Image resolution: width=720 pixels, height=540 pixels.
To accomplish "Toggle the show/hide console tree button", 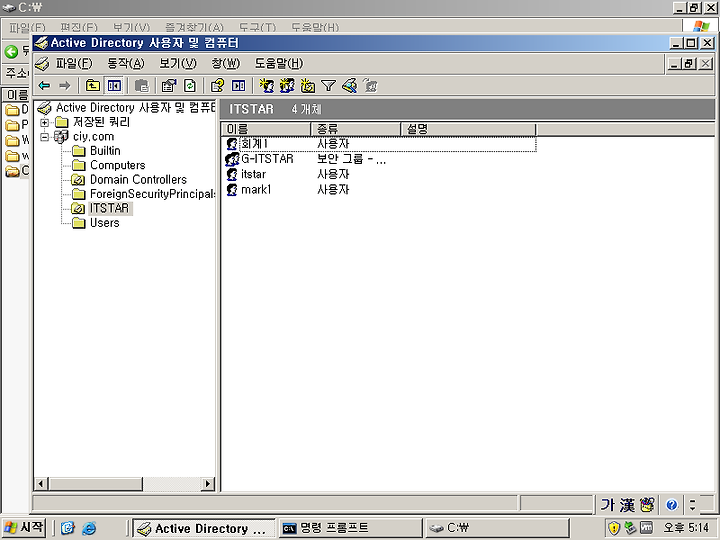I will pos(114,86).
